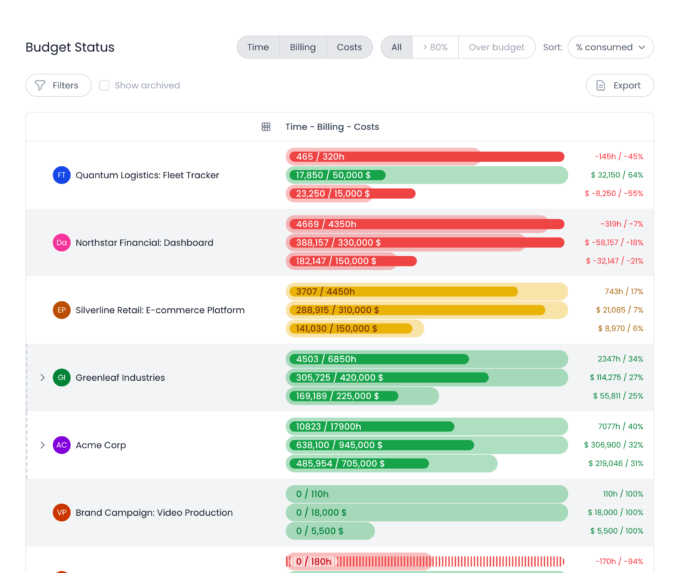700x573 pixels.
Task: Open Northstar Financial: Dashboard project
Action: 144,243
